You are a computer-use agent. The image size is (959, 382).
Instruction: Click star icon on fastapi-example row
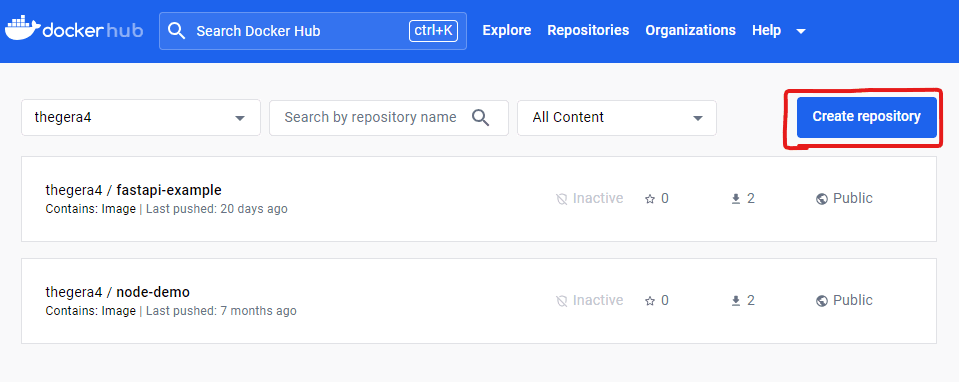pos(650,199)
